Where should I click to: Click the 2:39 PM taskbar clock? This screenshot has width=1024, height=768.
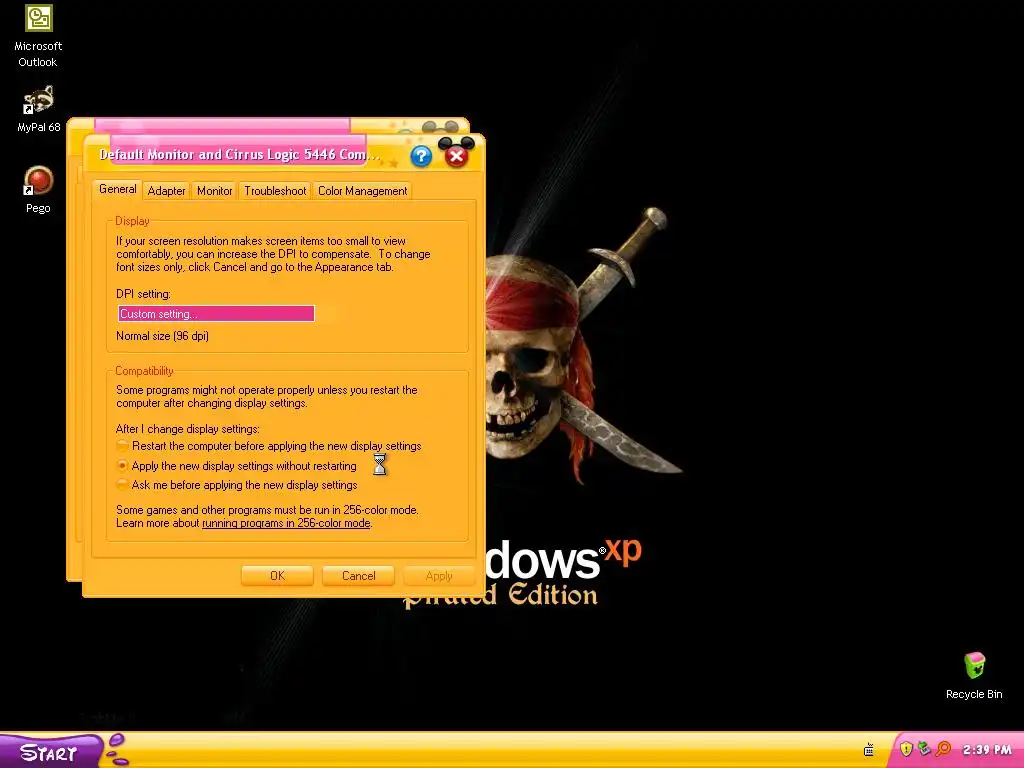(987, 750)
